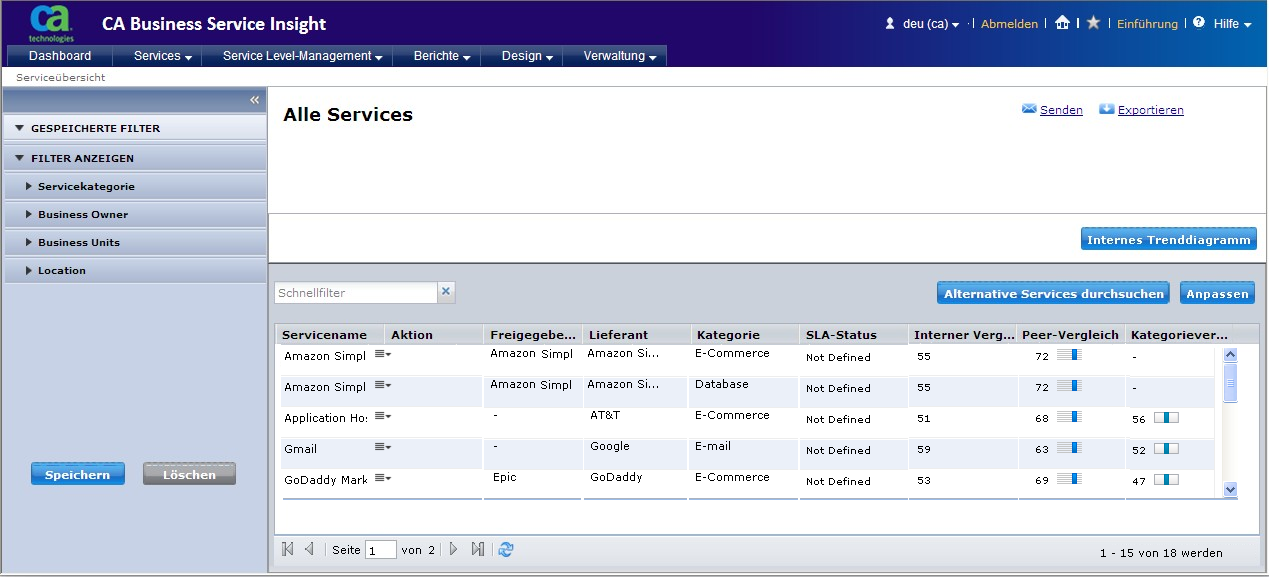The width and height of the screenshot is (1269, 577).
Task: Collapse the left filter panel
Action: point(254,100)
